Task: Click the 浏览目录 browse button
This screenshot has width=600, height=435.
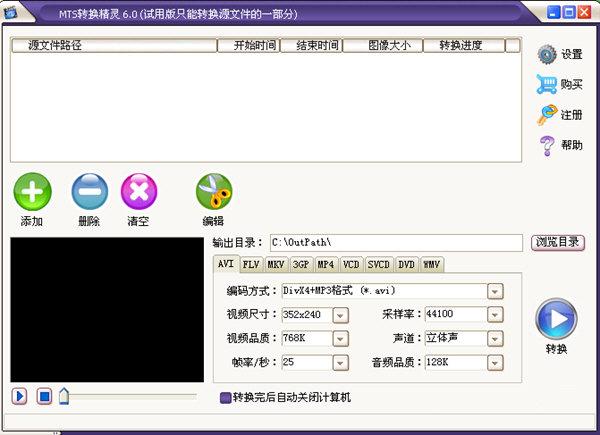Action: pos(558,243)
